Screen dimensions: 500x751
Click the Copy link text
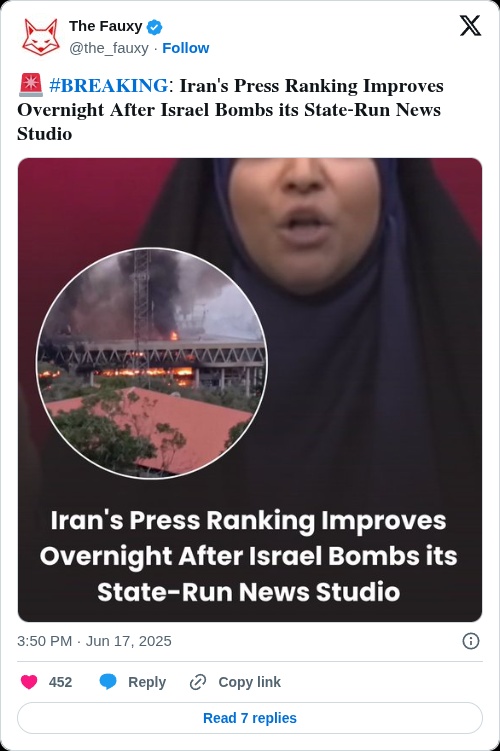(x=250, y=682)
